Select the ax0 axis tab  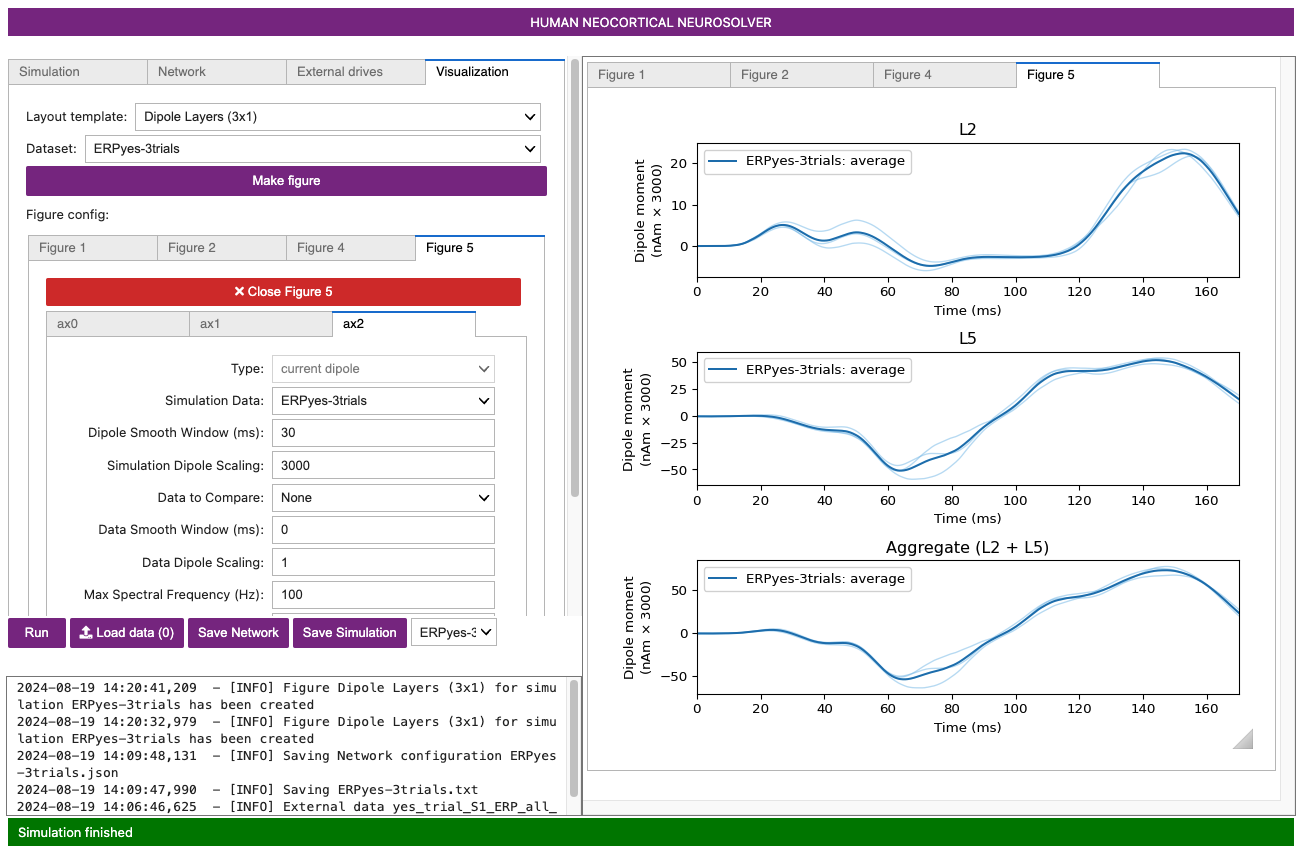(117, 324)
